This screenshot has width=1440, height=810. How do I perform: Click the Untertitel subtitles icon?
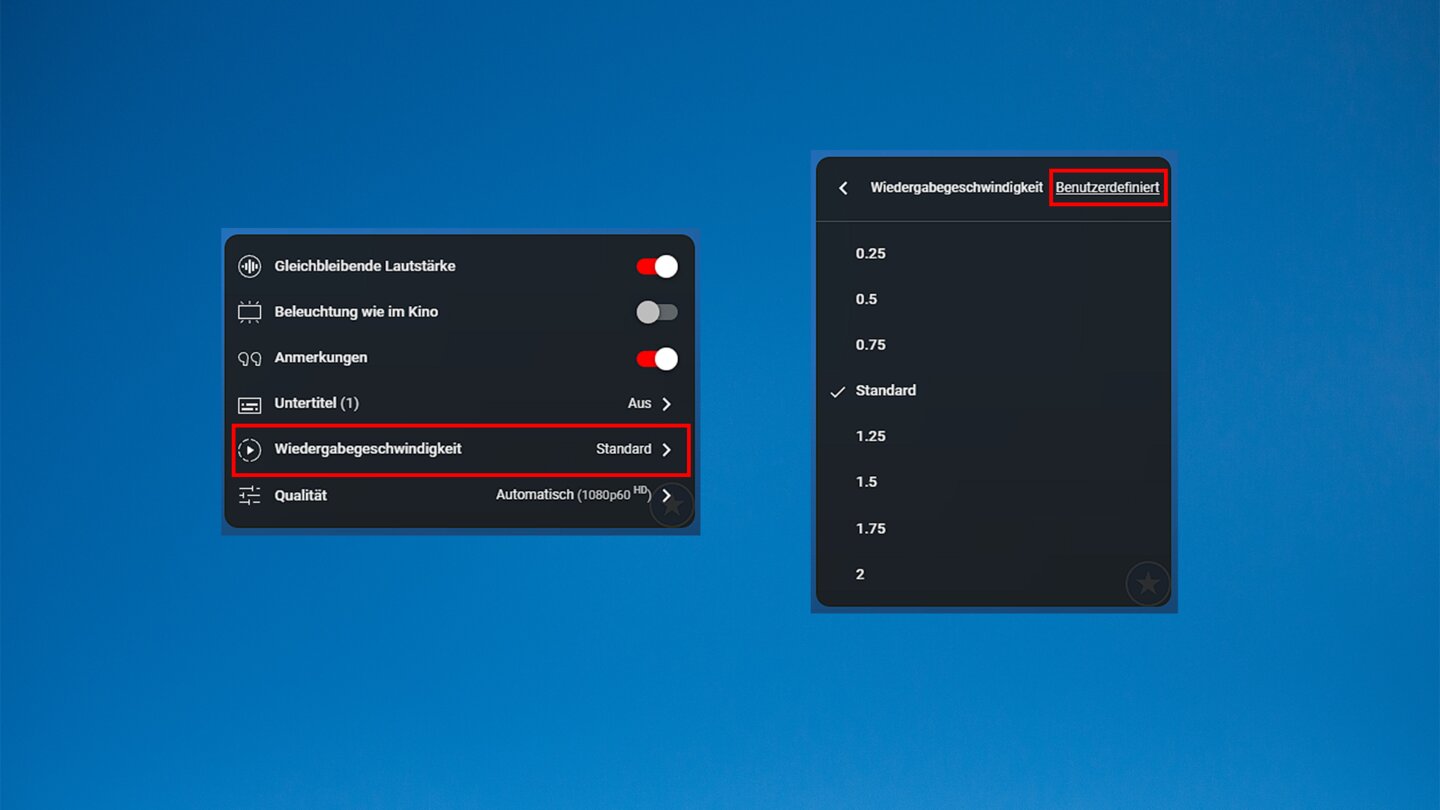(249, 404)
